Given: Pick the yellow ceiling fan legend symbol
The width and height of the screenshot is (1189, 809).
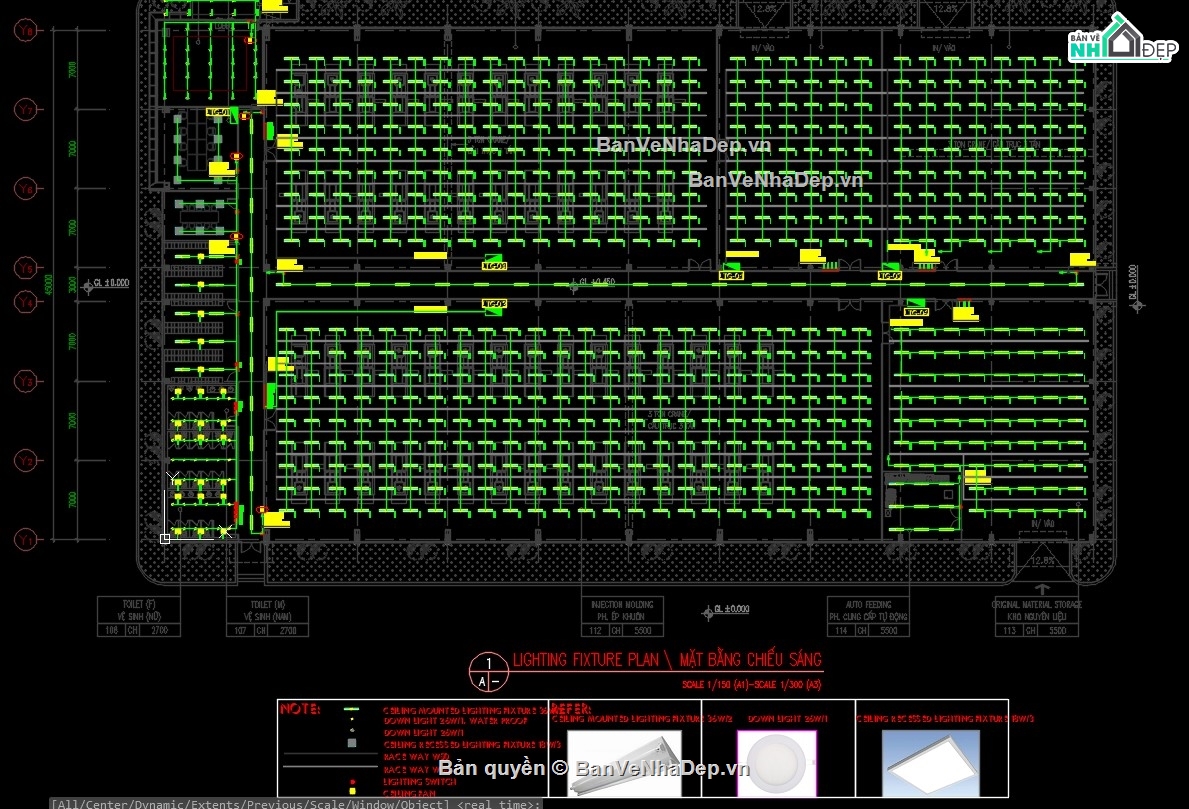Looking at the screenshot, I should point(351,792).
